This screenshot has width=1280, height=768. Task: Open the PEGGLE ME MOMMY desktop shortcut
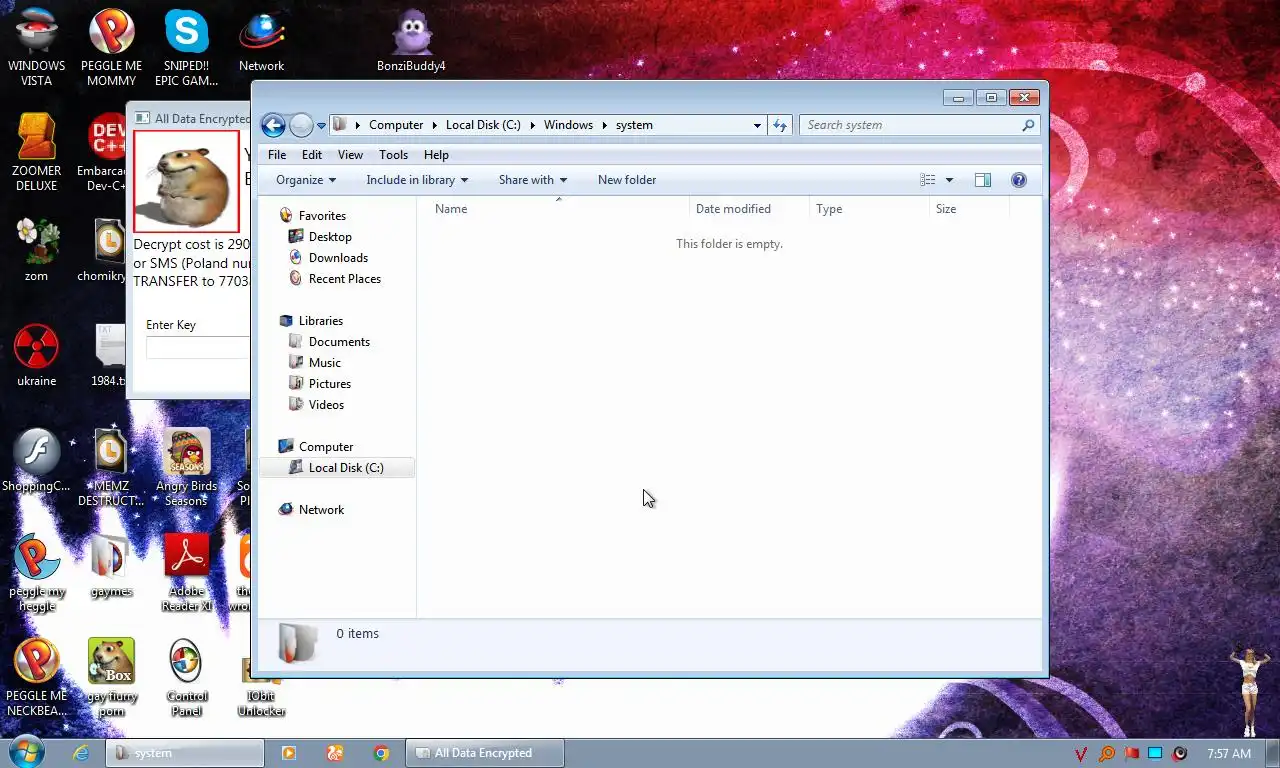[112, 47]
